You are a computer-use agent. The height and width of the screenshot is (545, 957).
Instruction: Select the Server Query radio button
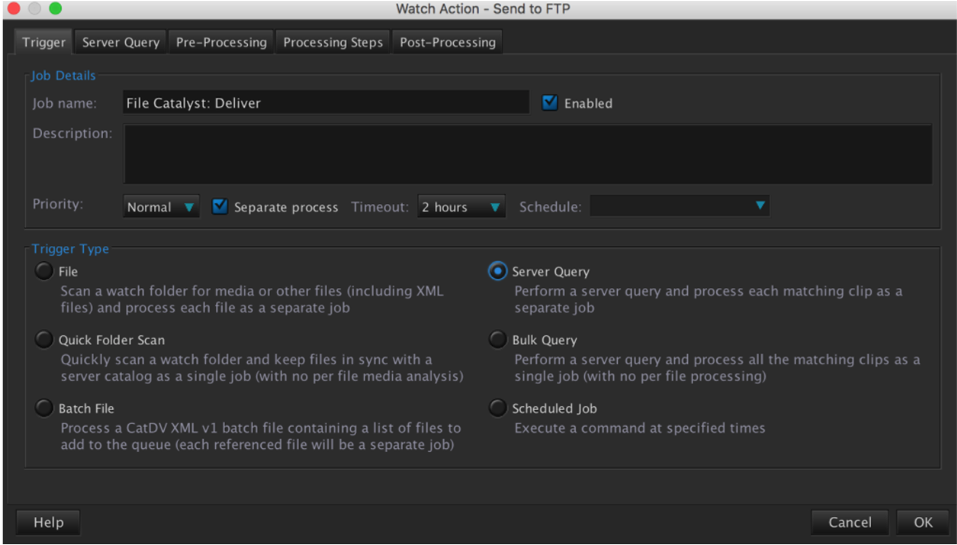(x=497, y=271)
